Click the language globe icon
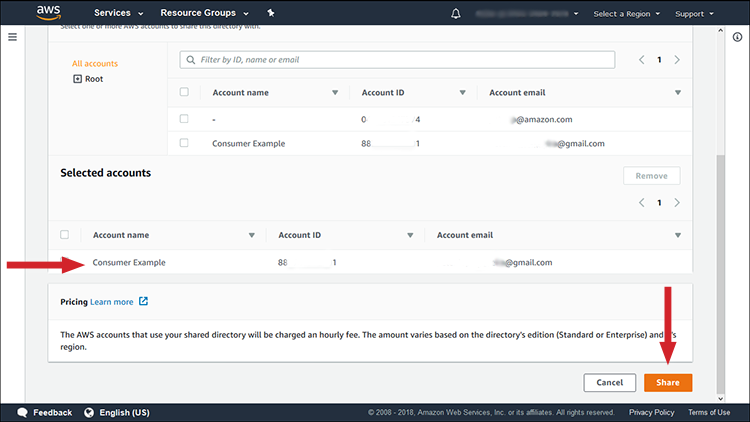The height and width of the screenshot is (422, 750). pyautogui.click(x=89, y=412)
